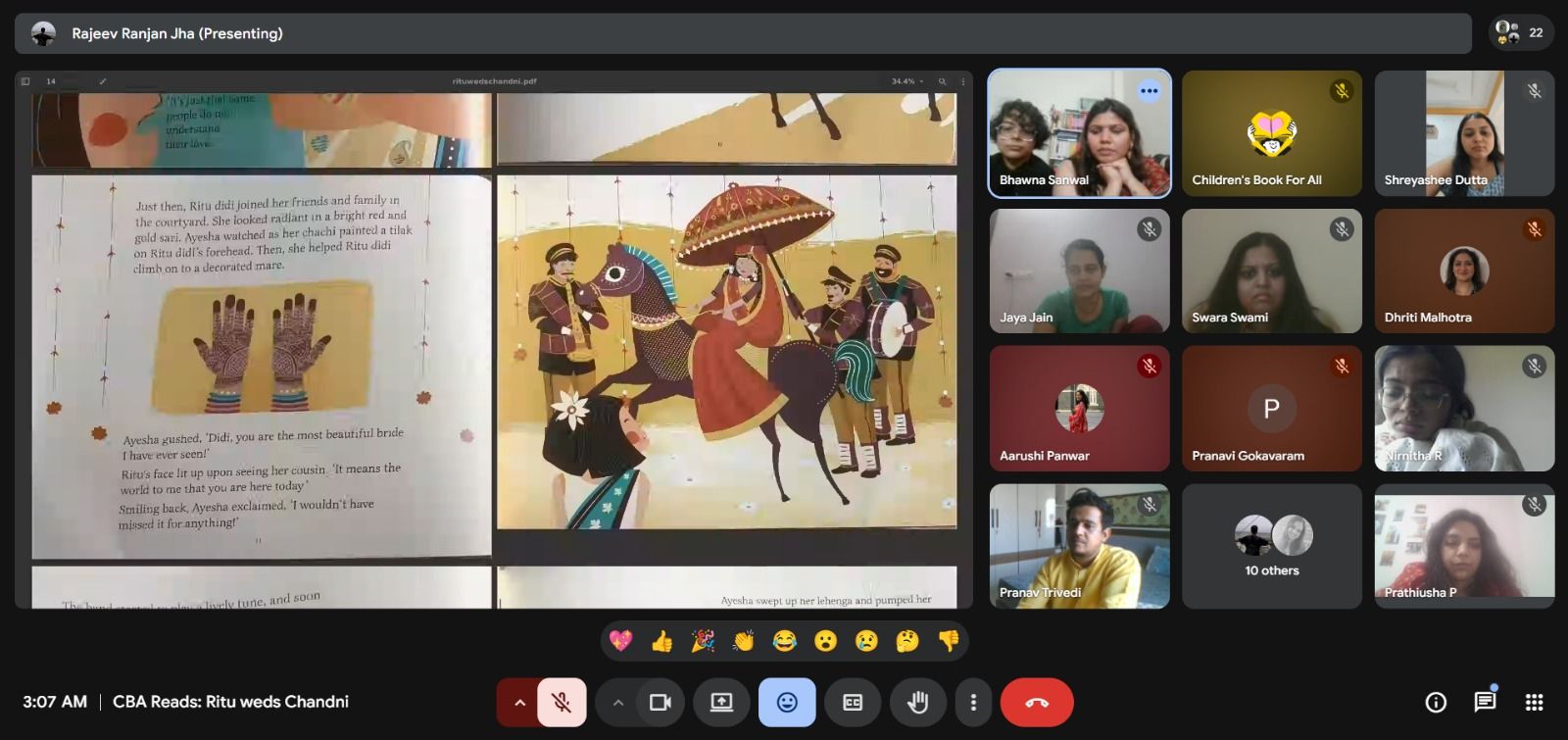
Task: Click the Pranav Trivedi name label
Action: 1041,593
